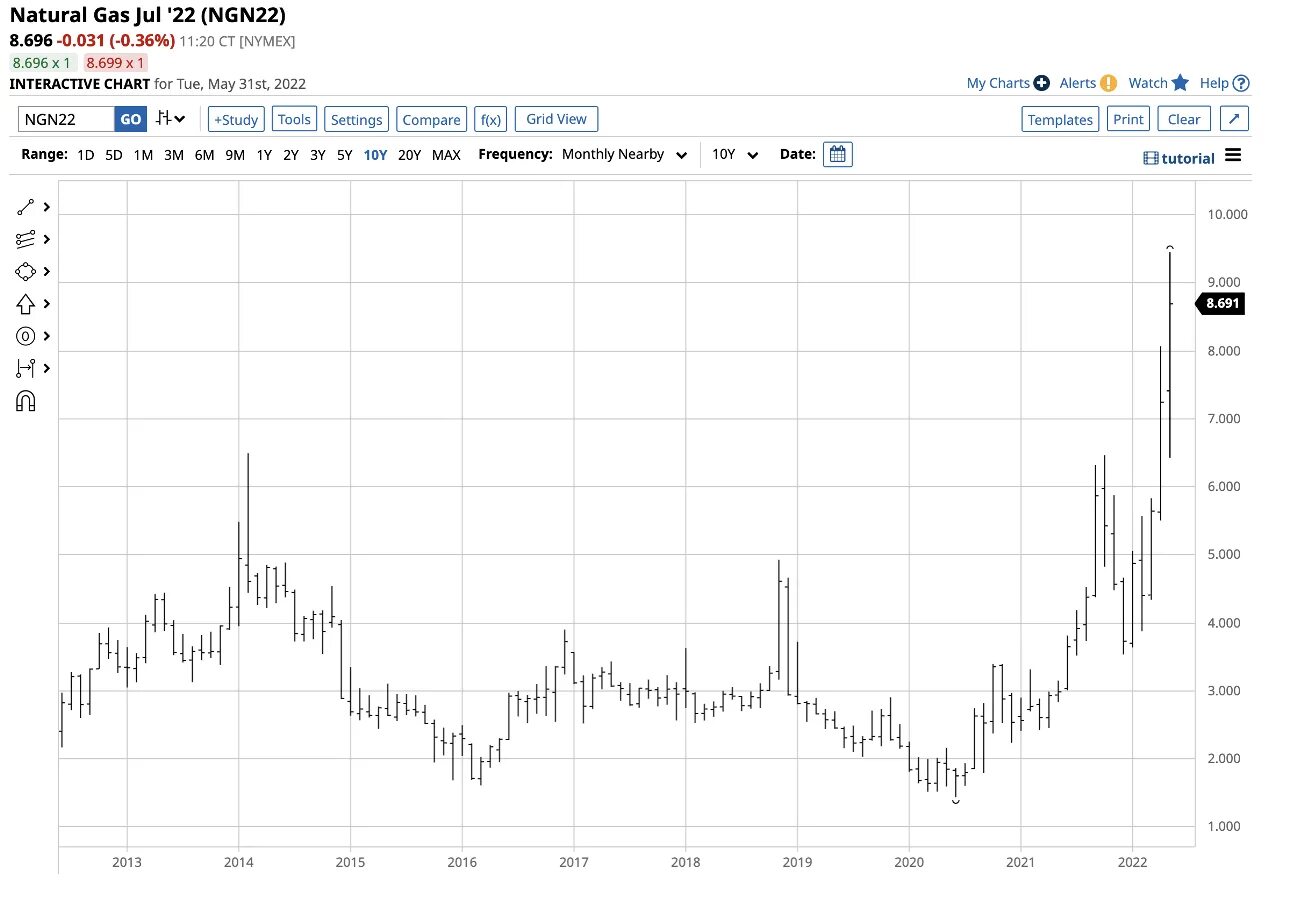Screen dimensions: 1292x898
Task: Select the shapes drawing tool
Action: click(x=26, y=272)
